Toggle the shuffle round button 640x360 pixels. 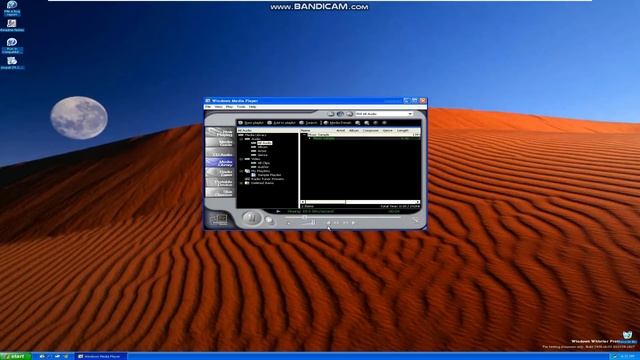(x=349, y=114)
